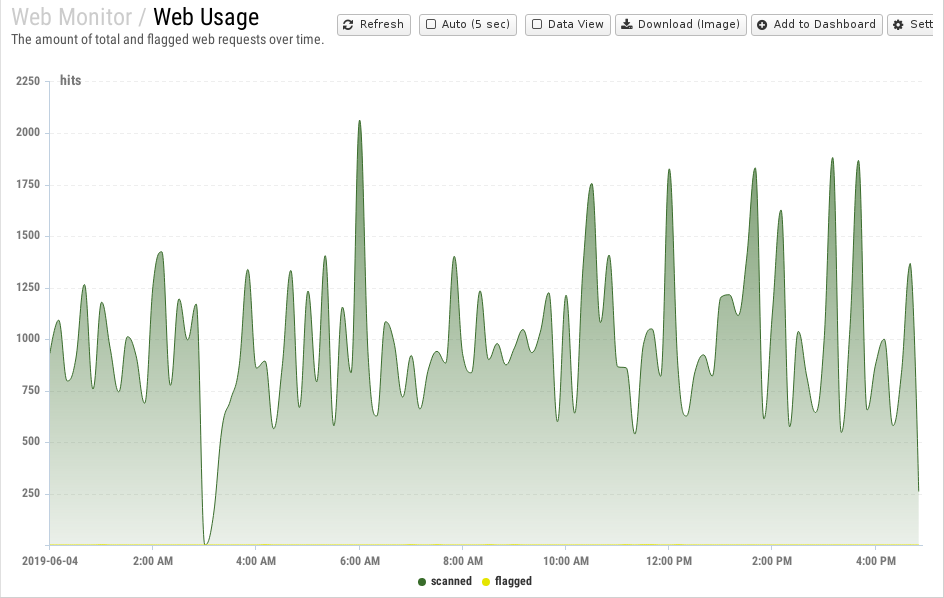Click the 6:00 AM axis label
944x598 pixels.
(x=359, y=561)
